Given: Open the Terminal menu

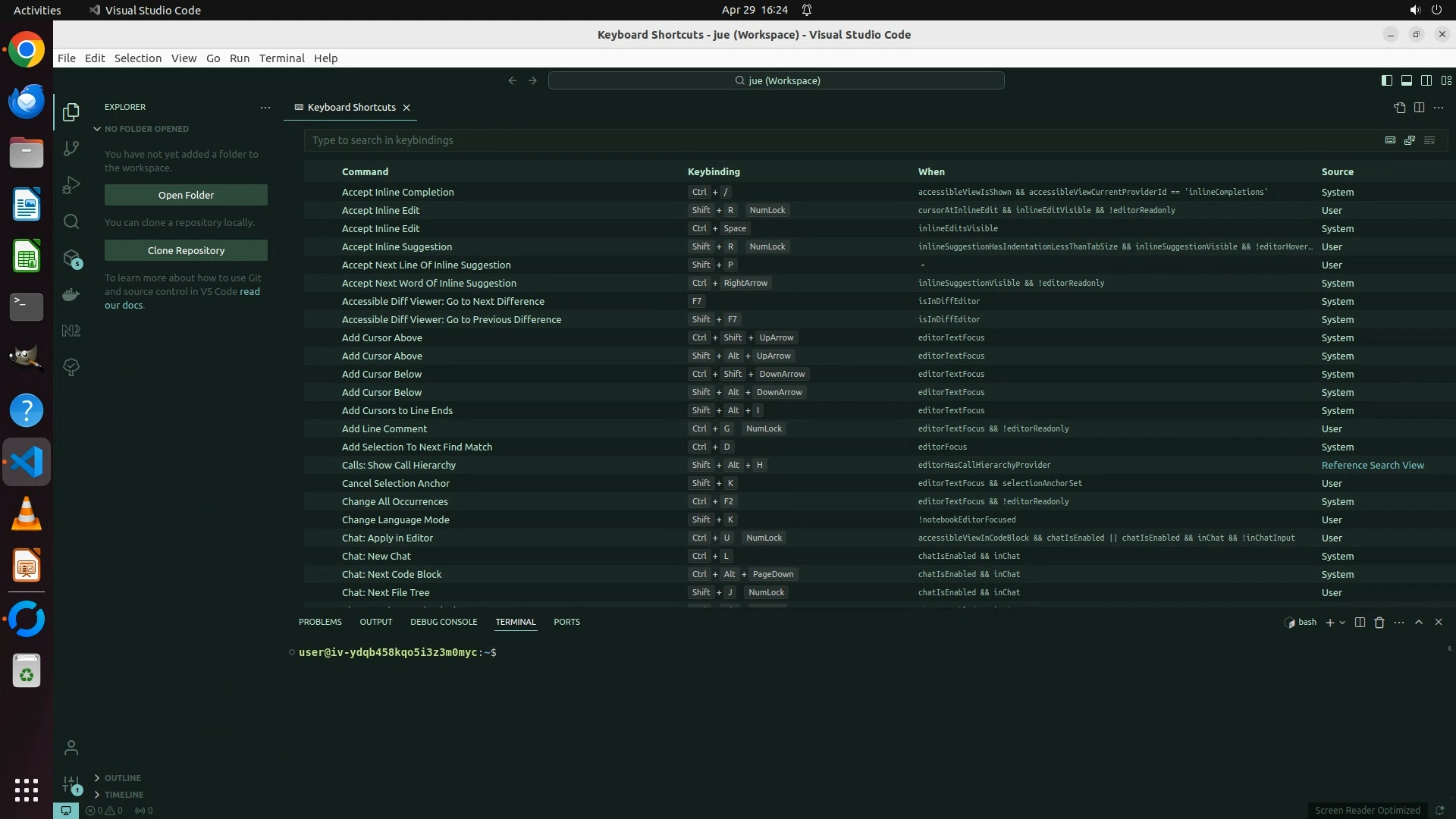Looking at the screenshot, I should (x=281, y=58).
